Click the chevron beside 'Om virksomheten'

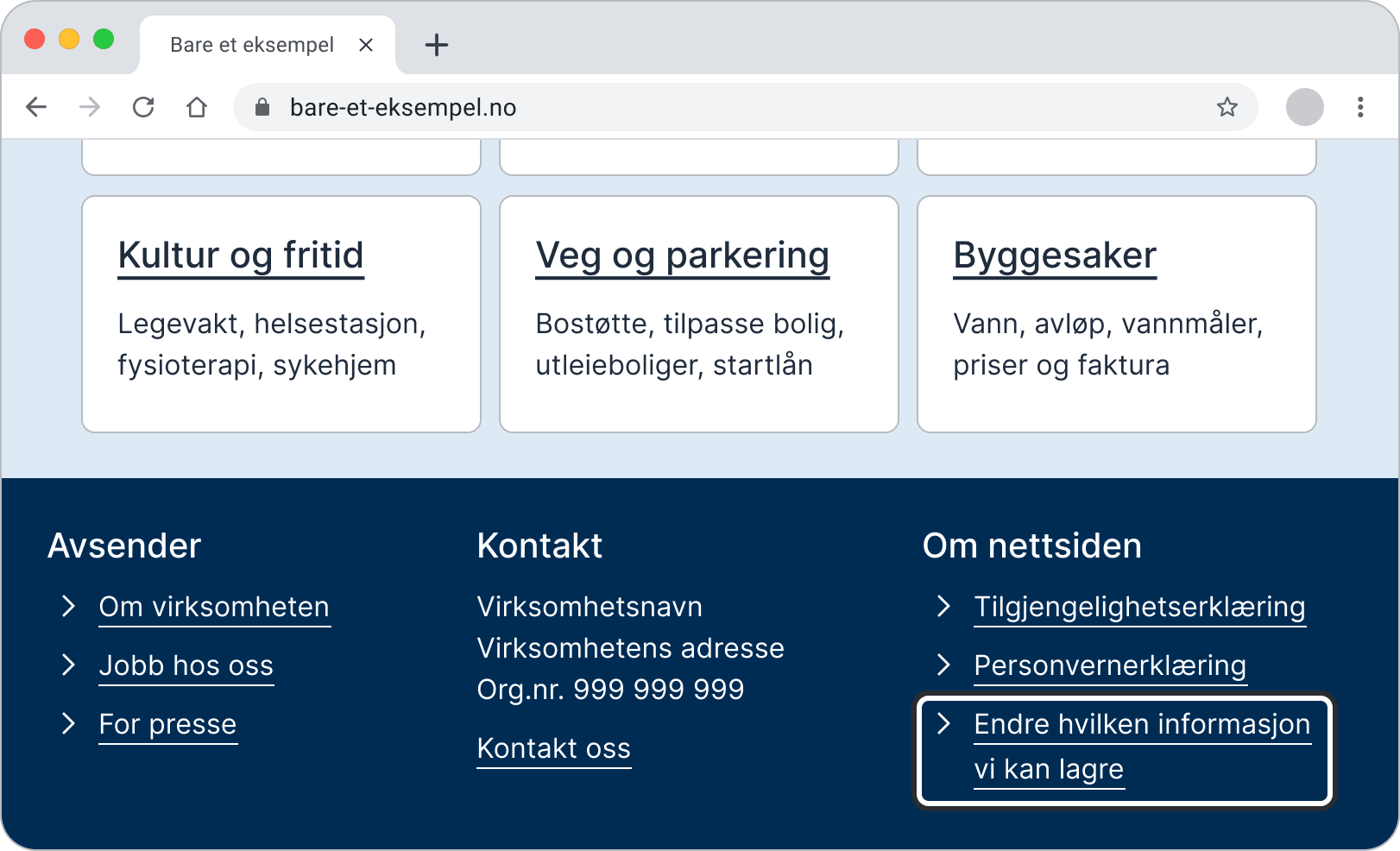[69, 606]
